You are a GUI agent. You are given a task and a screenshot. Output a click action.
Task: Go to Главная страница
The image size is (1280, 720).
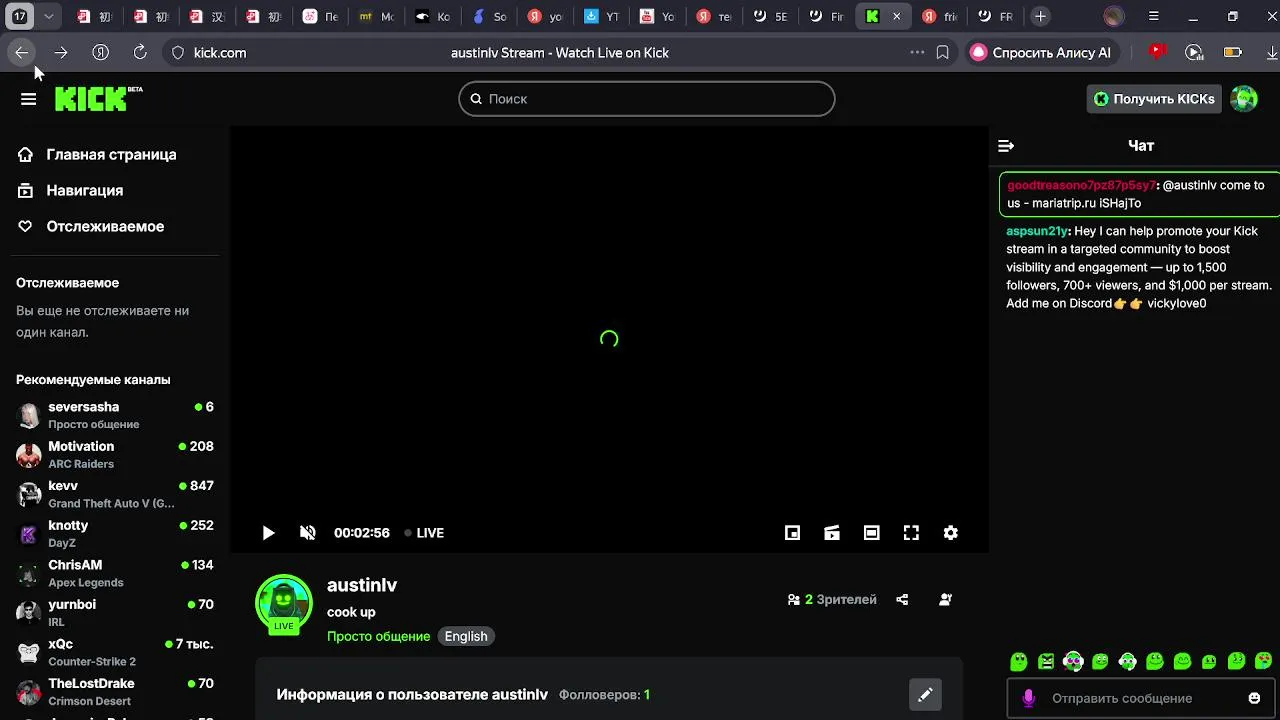pyautogui.click(x=98, y=154)
